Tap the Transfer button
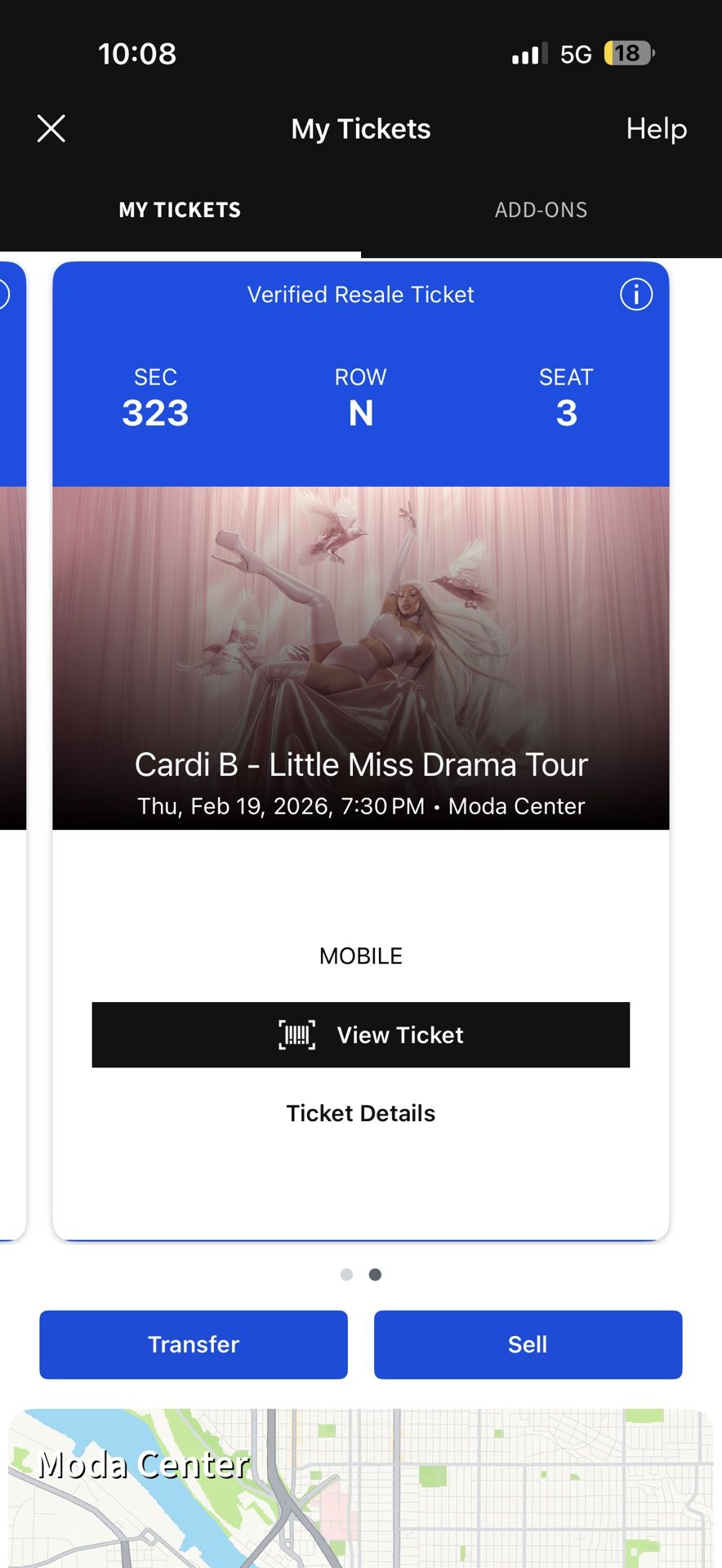The height and width of the screenshot is (1568, 722). click(x=194, y=1344)
